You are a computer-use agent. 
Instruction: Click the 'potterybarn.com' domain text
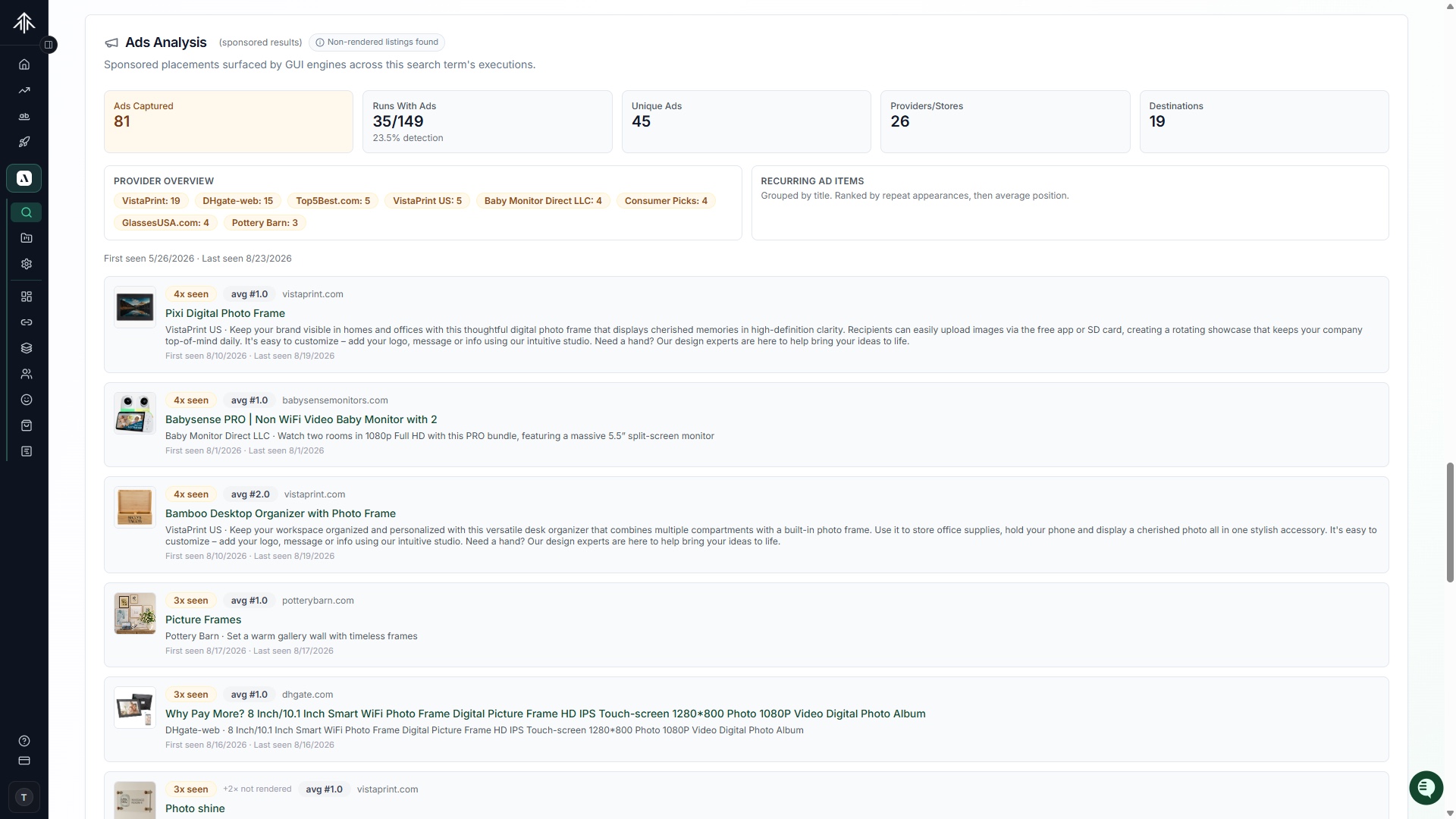pos(318,601)
